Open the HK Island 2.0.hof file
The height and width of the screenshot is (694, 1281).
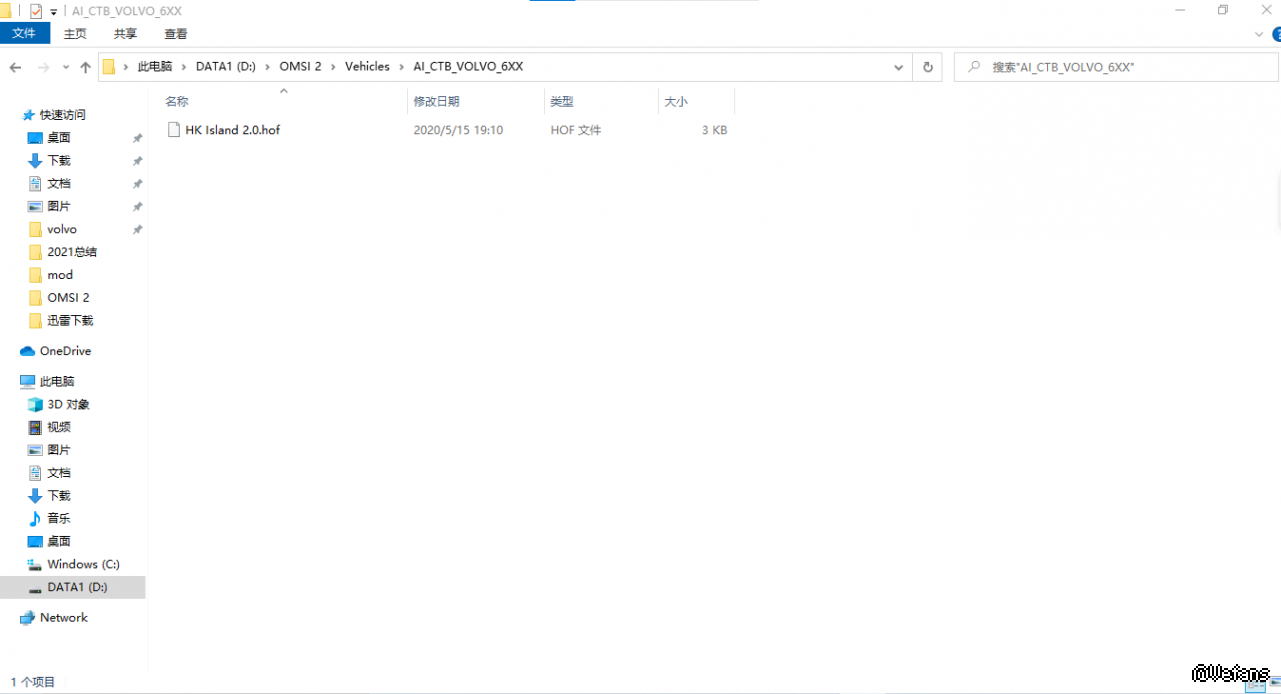pyautogui.click(x=232, y=130)
